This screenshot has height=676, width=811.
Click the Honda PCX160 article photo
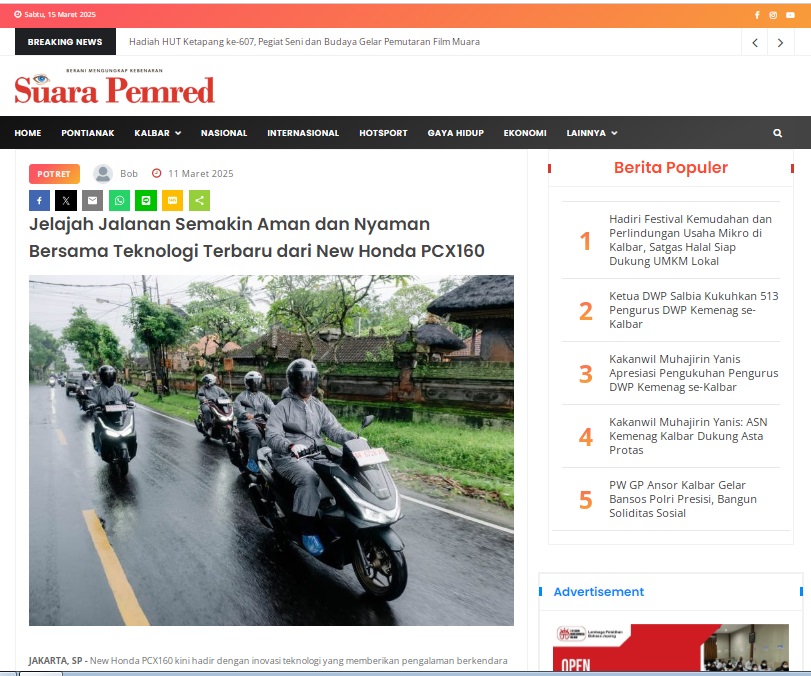272,450
